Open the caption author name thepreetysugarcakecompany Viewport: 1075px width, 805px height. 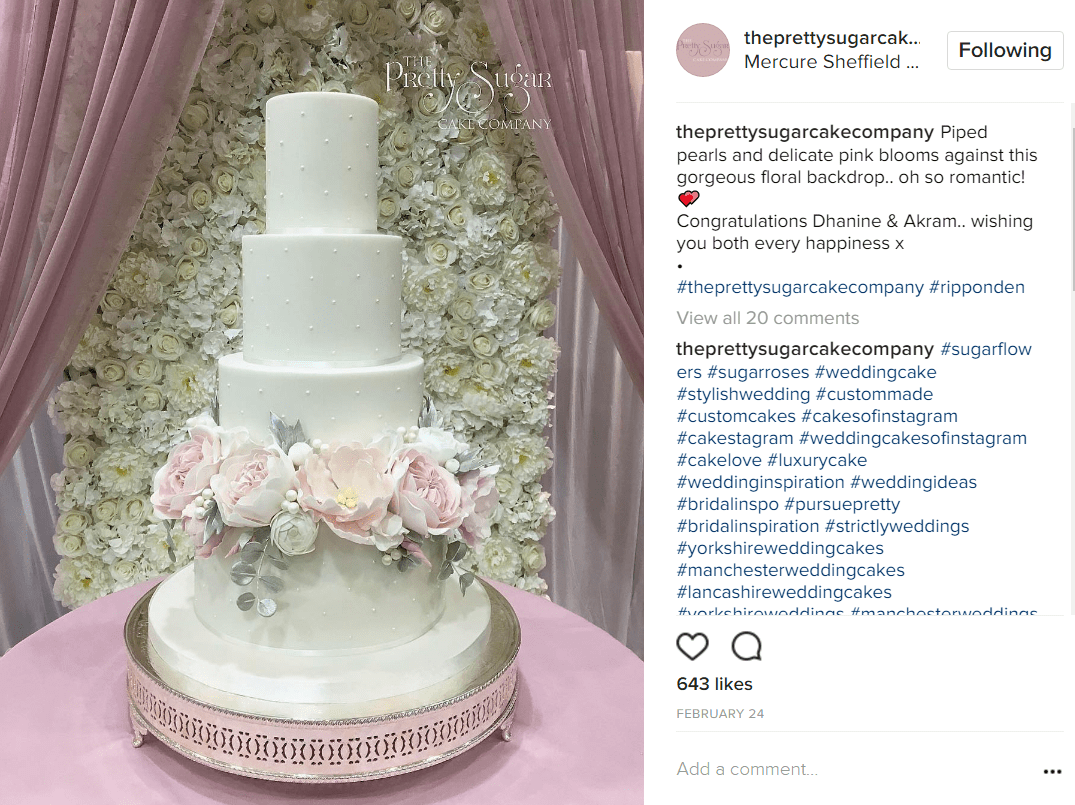pyautogui.click(x=804, y=132)
